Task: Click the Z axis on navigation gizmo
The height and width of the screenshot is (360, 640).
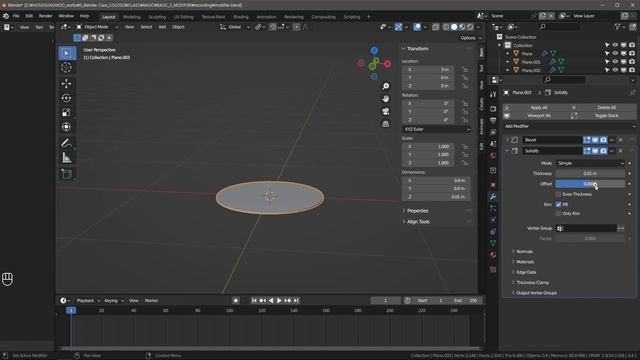Action: click(374, 50)
